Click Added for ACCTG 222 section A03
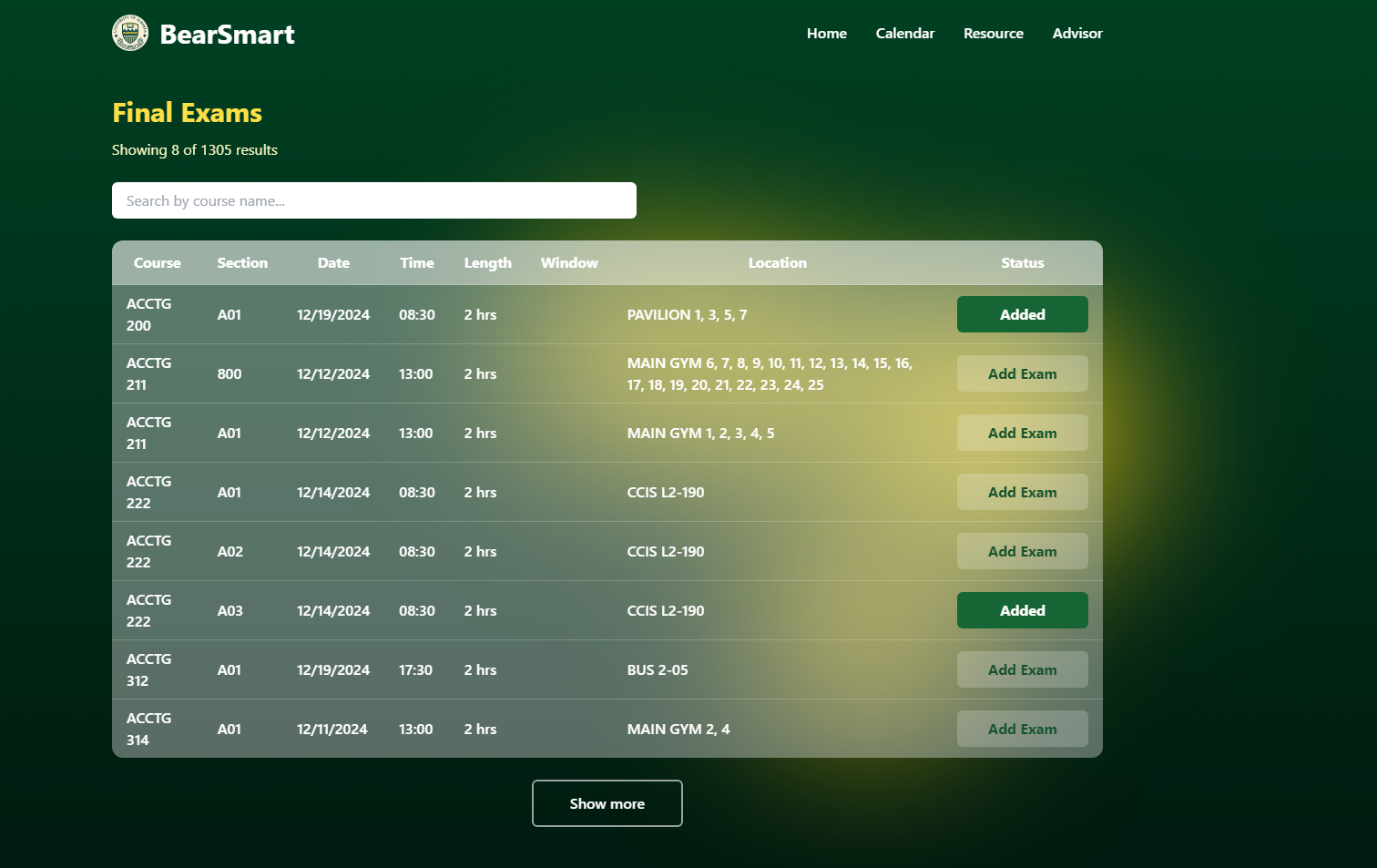This screenshot has height=868, width=1377. 1022,610
